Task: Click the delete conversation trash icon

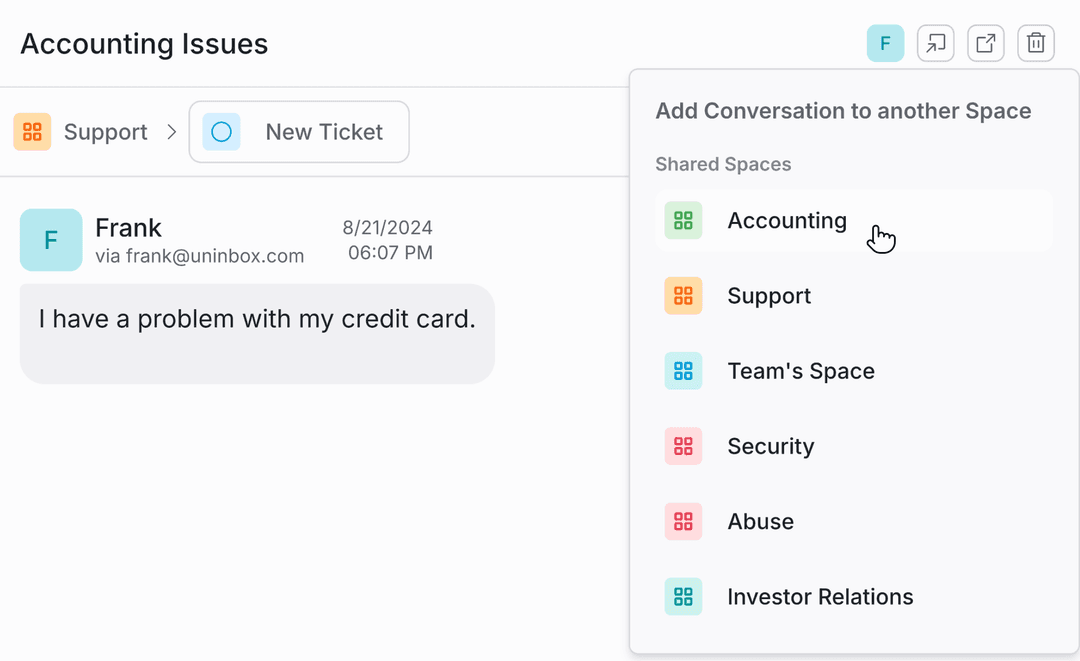Action: 1036,44
